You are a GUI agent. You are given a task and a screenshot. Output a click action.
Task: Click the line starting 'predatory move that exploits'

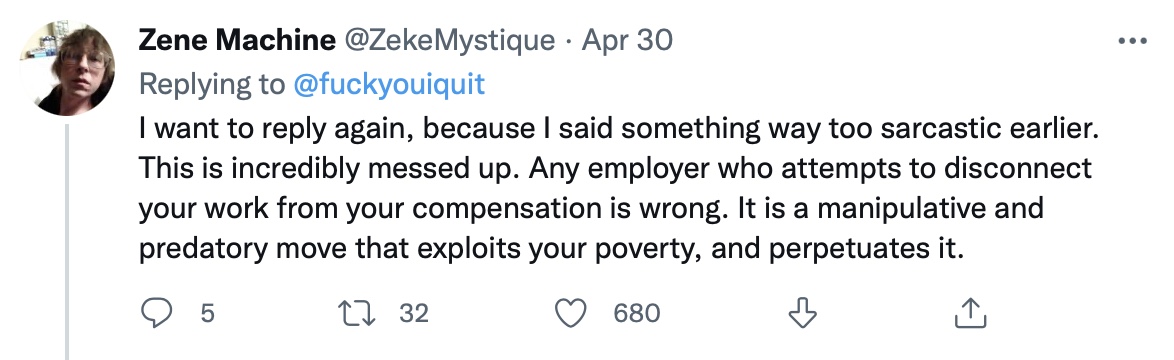[x=550, y=248]
